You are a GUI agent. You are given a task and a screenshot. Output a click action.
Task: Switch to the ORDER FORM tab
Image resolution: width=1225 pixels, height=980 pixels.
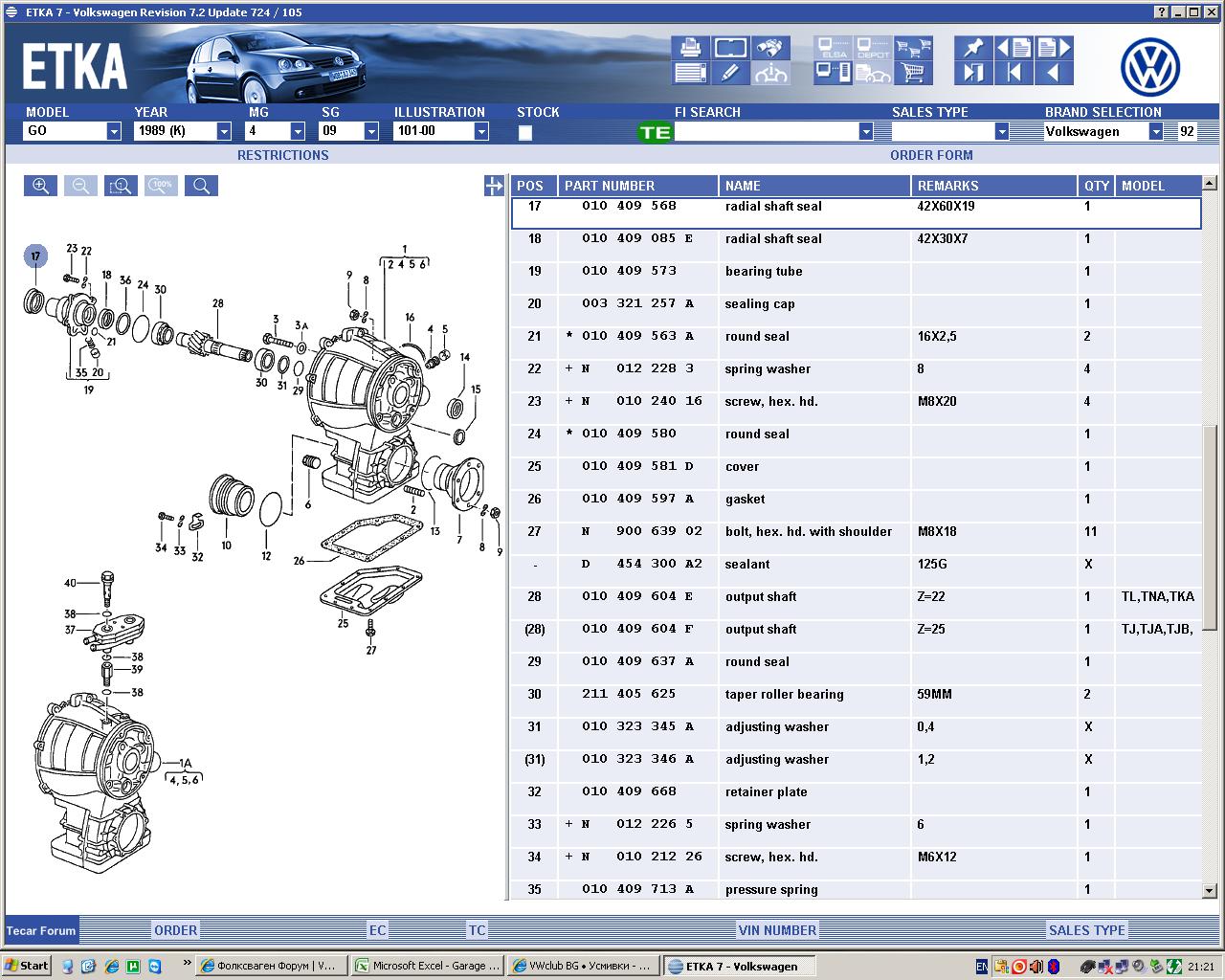931,155
